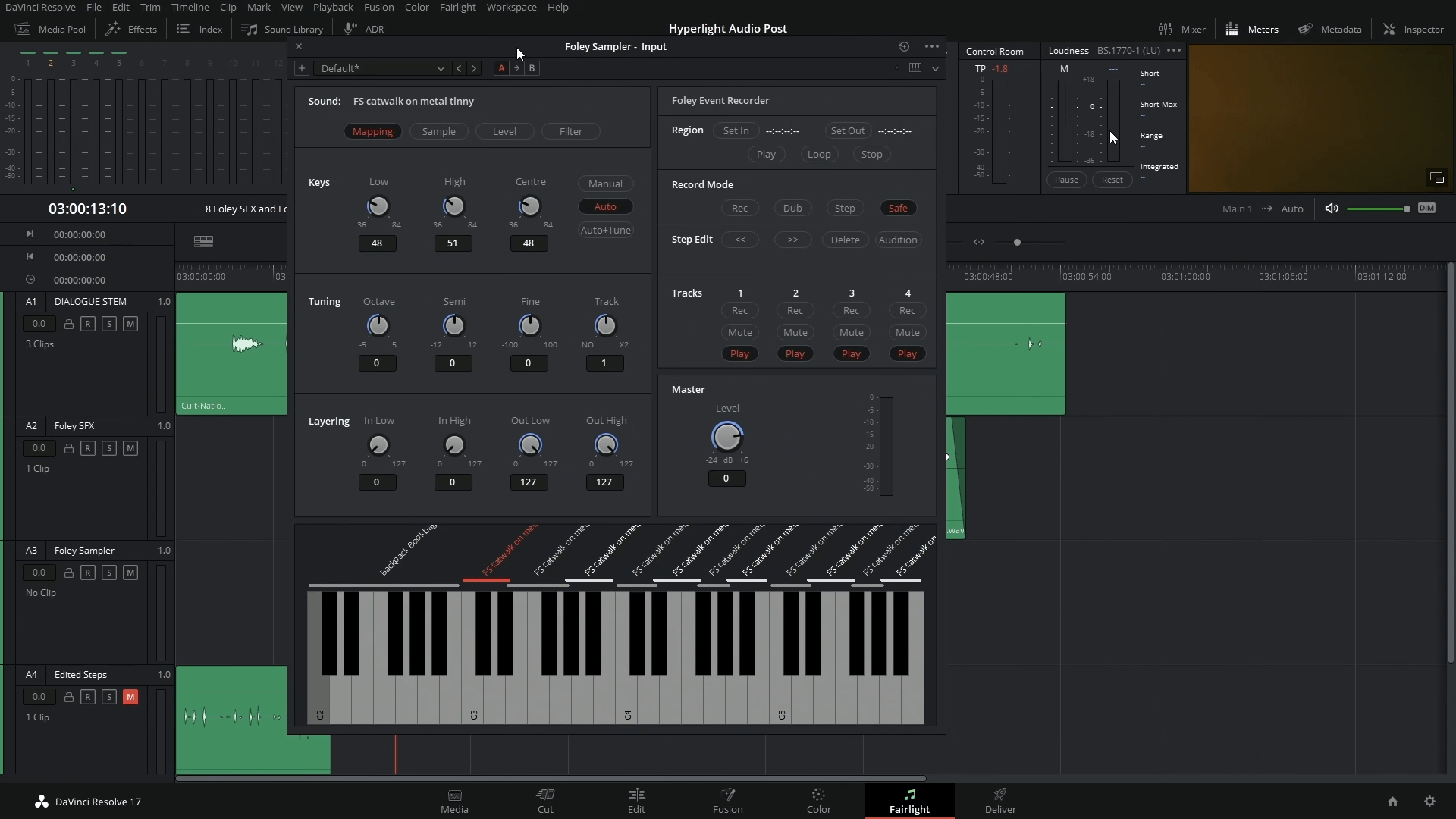Image resolution: width=1456 pixels, height=819 pixels.
Task: Expand the Foley Sampler options chevron
Action: tap(935, 68)
